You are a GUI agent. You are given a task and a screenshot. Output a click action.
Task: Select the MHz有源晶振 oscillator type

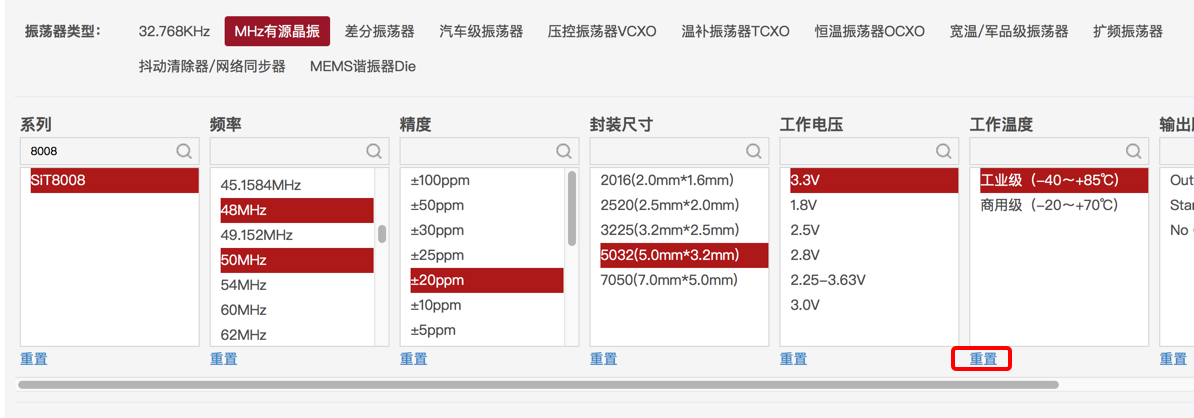click(277, 31)
